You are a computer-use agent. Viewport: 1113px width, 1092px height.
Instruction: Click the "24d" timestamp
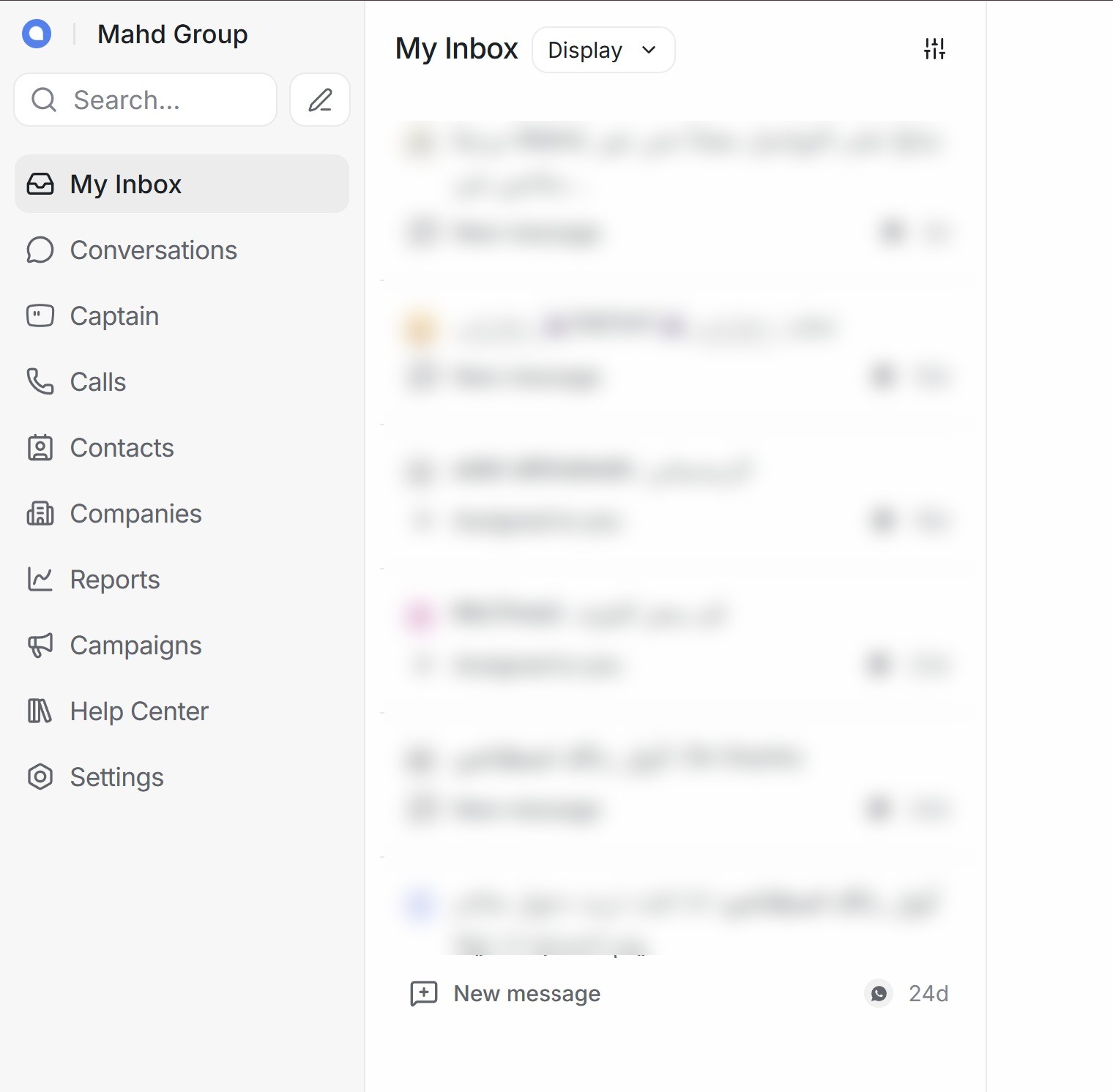coord(928,993)
